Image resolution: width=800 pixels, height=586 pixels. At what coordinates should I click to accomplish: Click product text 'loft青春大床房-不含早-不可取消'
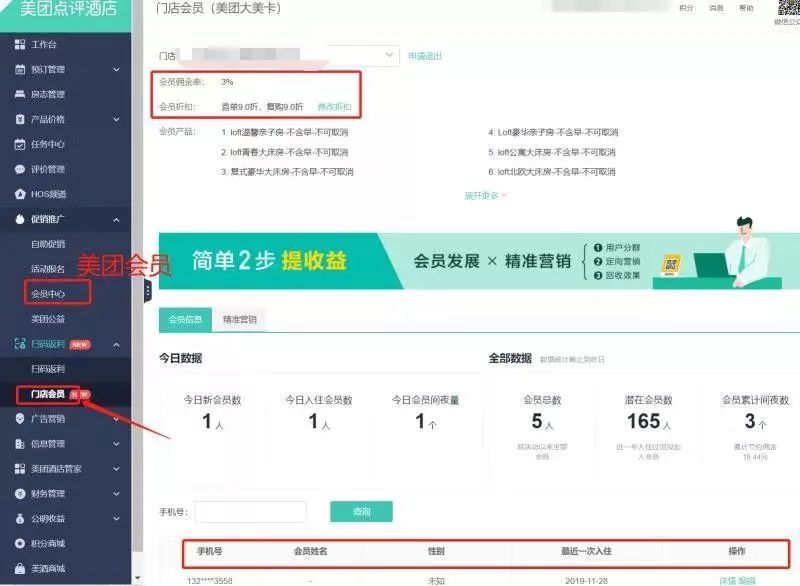coord(289,152)
